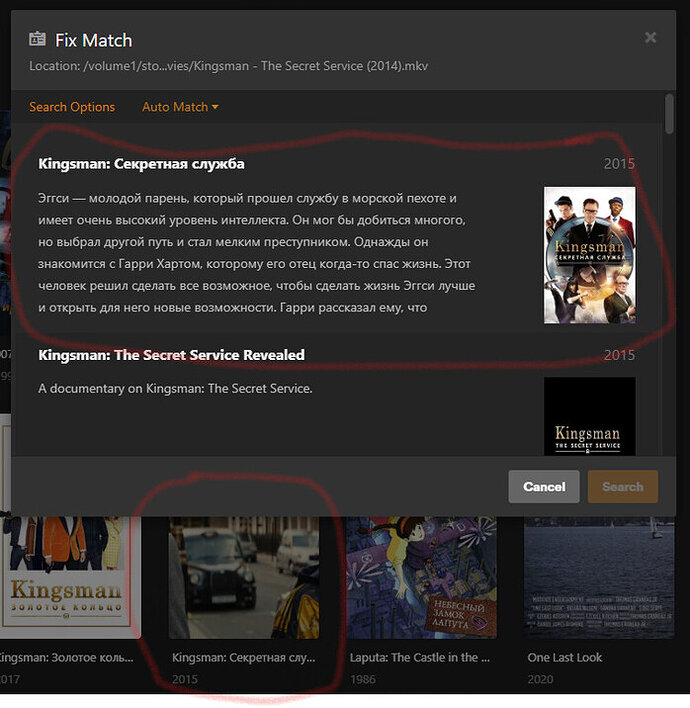Open the Kingsman: Секретная слу... taxi poster
This screenshot has width=690, height=708.
click(244, 578)
